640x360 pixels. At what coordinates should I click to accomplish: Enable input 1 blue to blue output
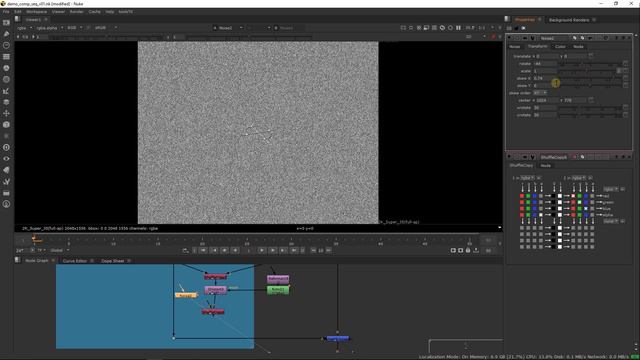[x=535, y=209]
